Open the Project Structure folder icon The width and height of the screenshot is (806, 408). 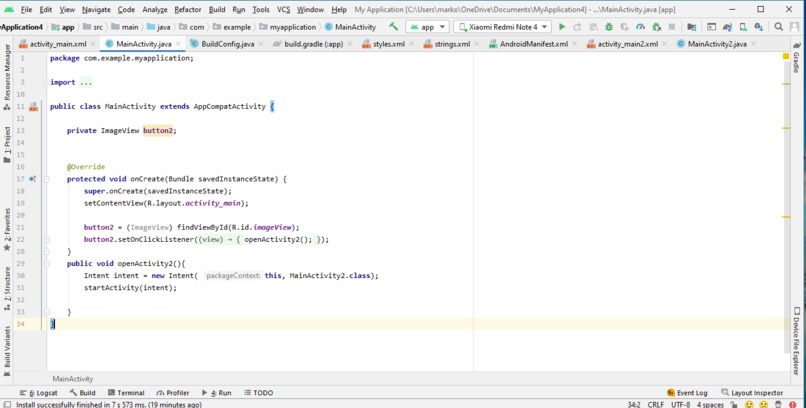click(x=691, y=27)
